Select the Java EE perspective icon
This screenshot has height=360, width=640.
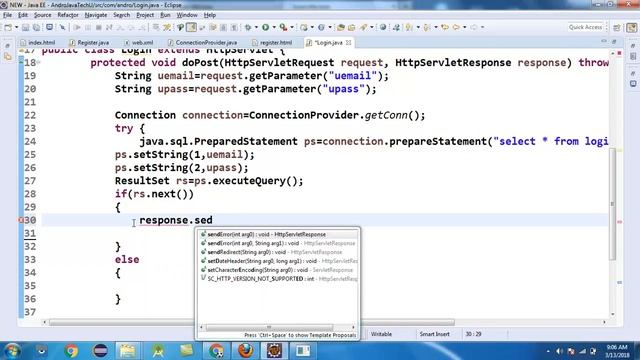[x=632, y=27]
